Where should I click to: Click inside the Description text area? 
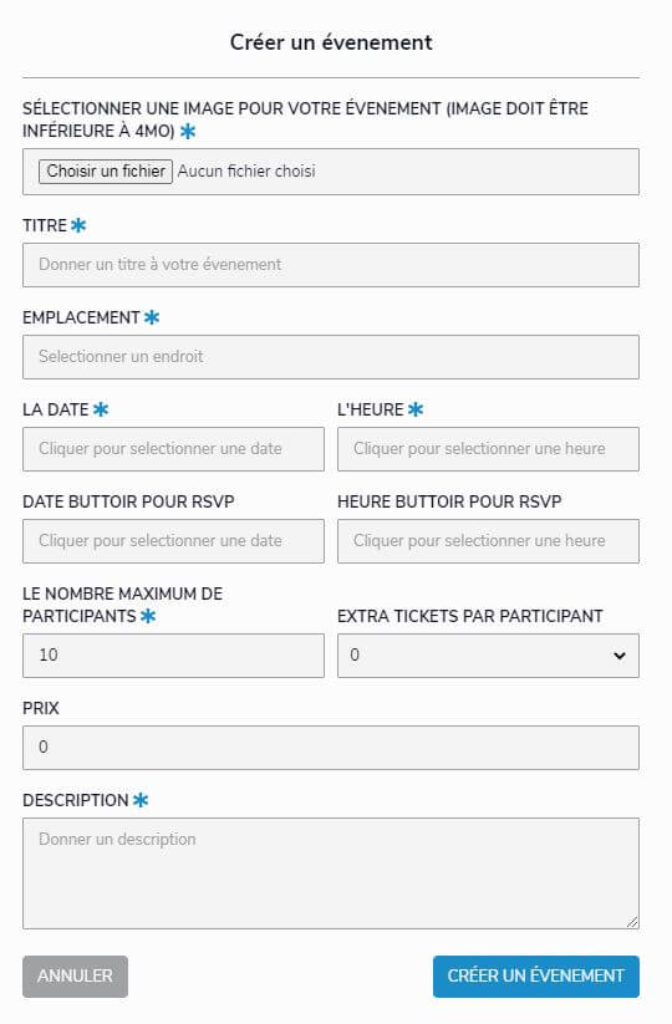(330, 872)
